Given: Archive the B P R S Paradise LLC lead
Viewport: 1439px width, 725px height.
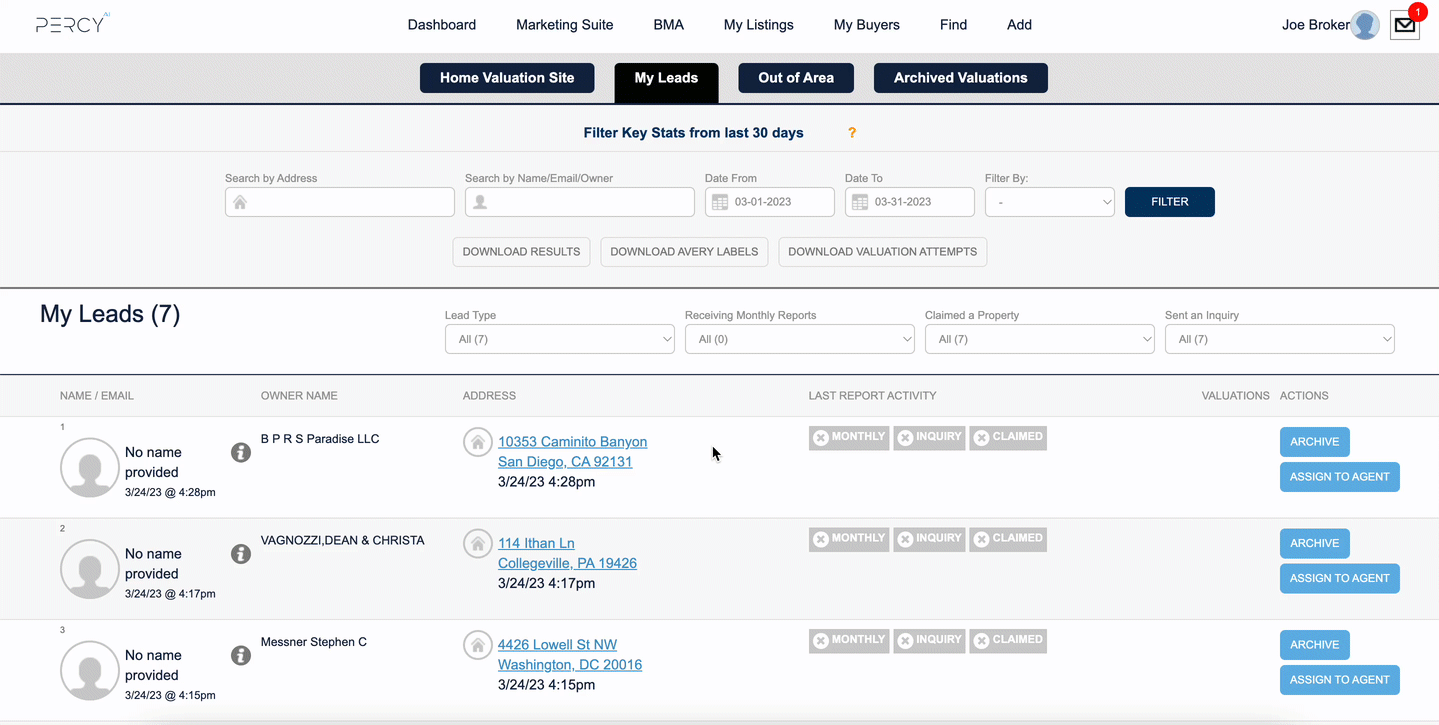Looking at the screenshot, I should pos(1315,442).
